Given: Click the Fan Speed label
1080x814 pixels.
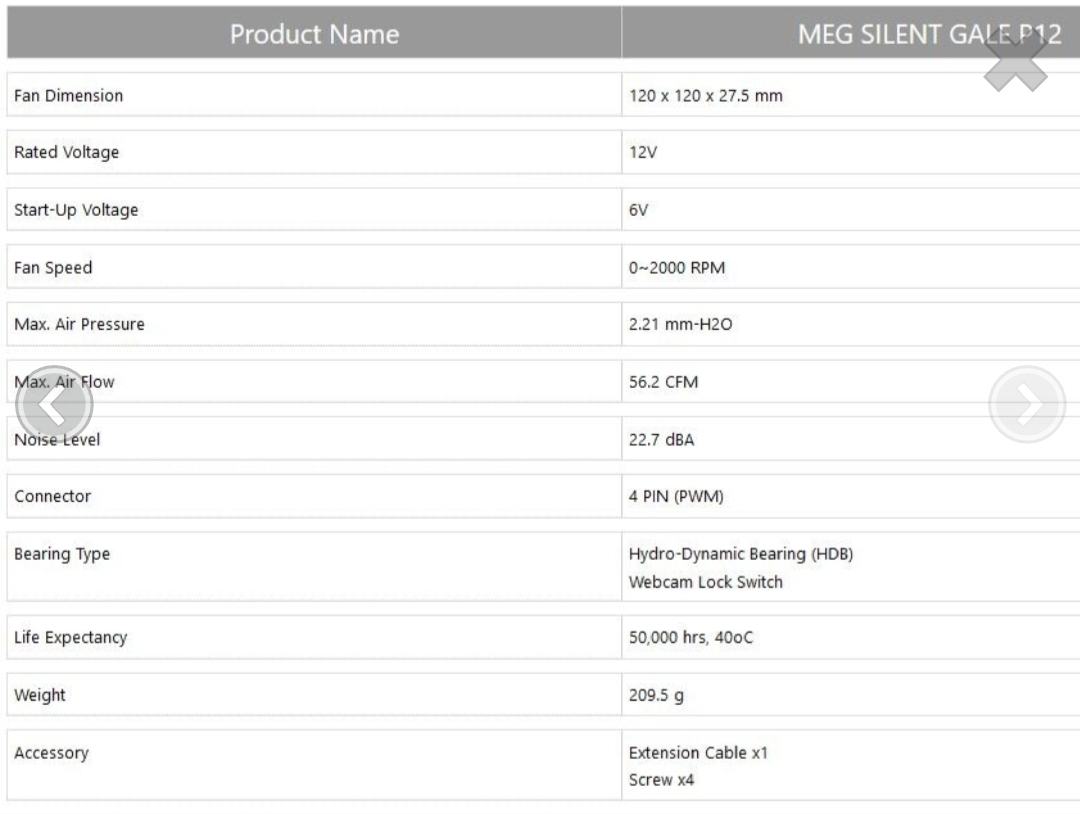Looking at the screenshot, I should (x=53, y=268).
